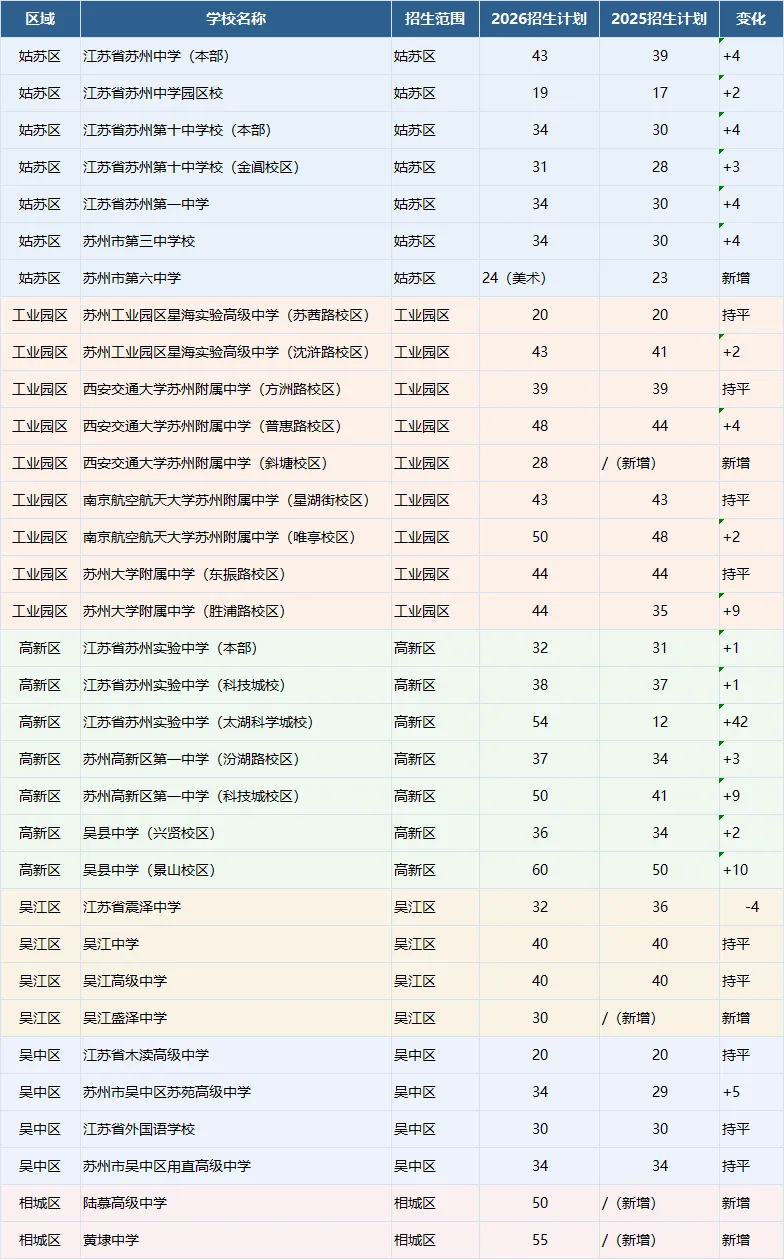This screenshot has width=784, height=1260.
Task: Click the 招生范围 column header
Action: tap(435, 19)
